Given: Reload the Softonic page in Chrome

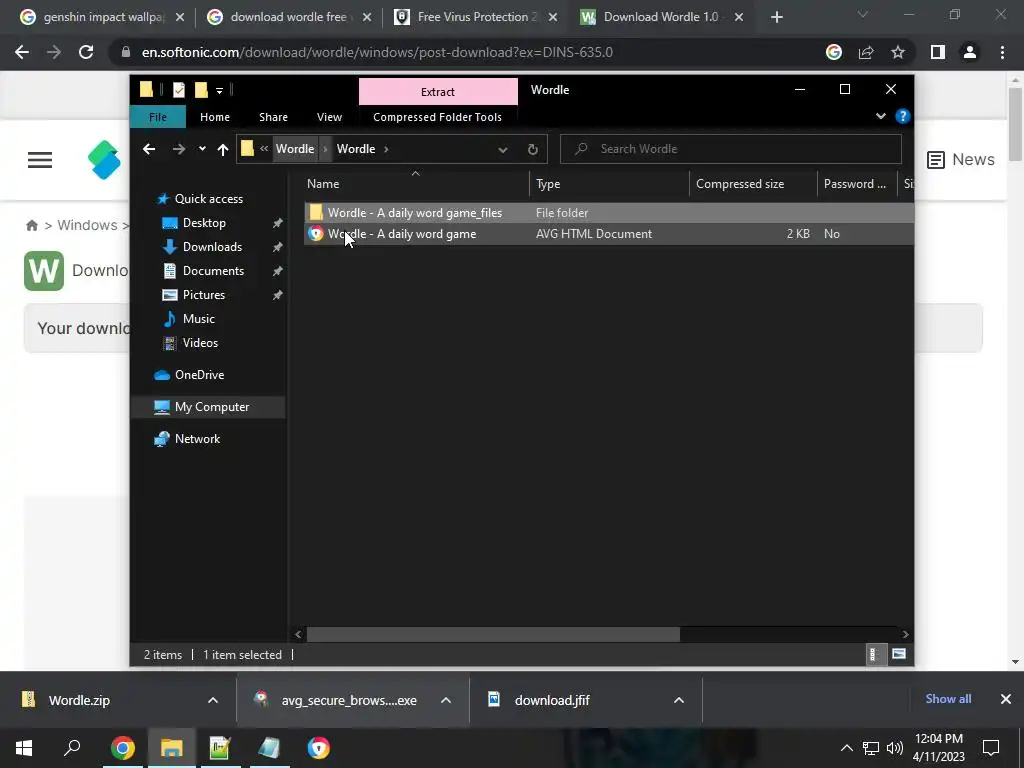Looking at the screenshot, I should tap(86, 52).
